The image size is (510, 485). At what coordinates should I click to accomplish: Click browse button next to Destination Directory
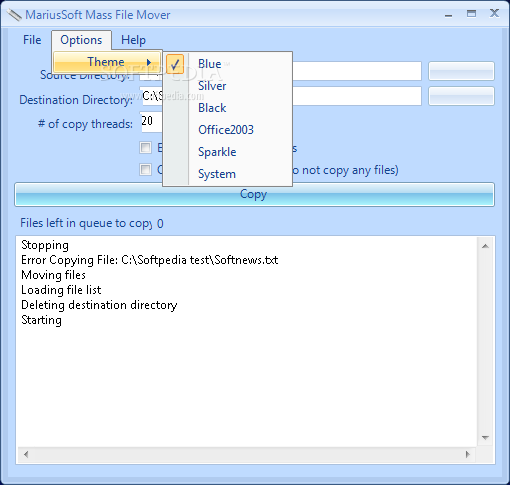[x=461, y=96]
